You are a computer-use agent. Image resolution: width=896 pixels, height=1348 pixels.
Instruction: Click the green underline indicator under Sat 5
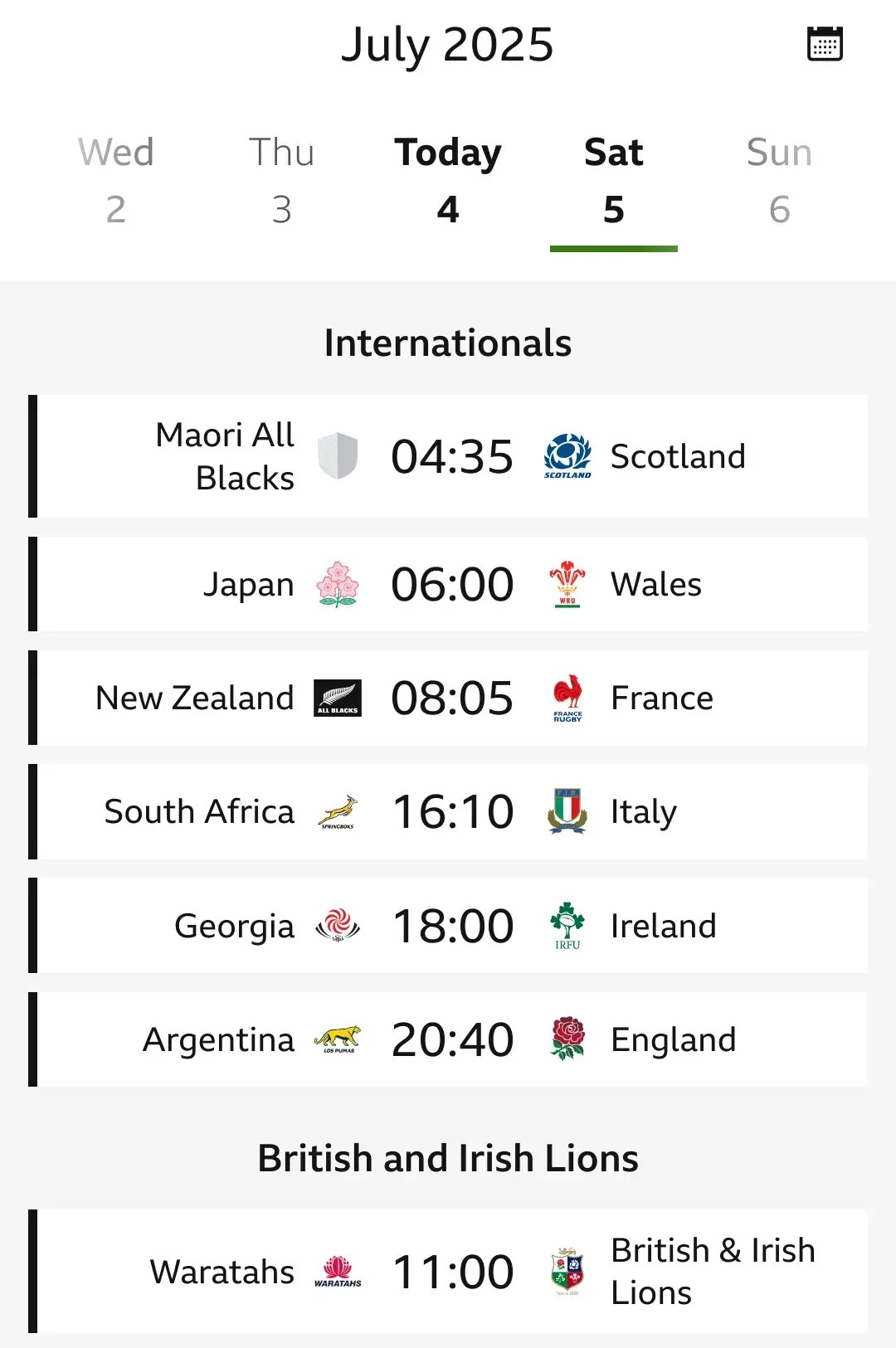click(x=614, y=246)
